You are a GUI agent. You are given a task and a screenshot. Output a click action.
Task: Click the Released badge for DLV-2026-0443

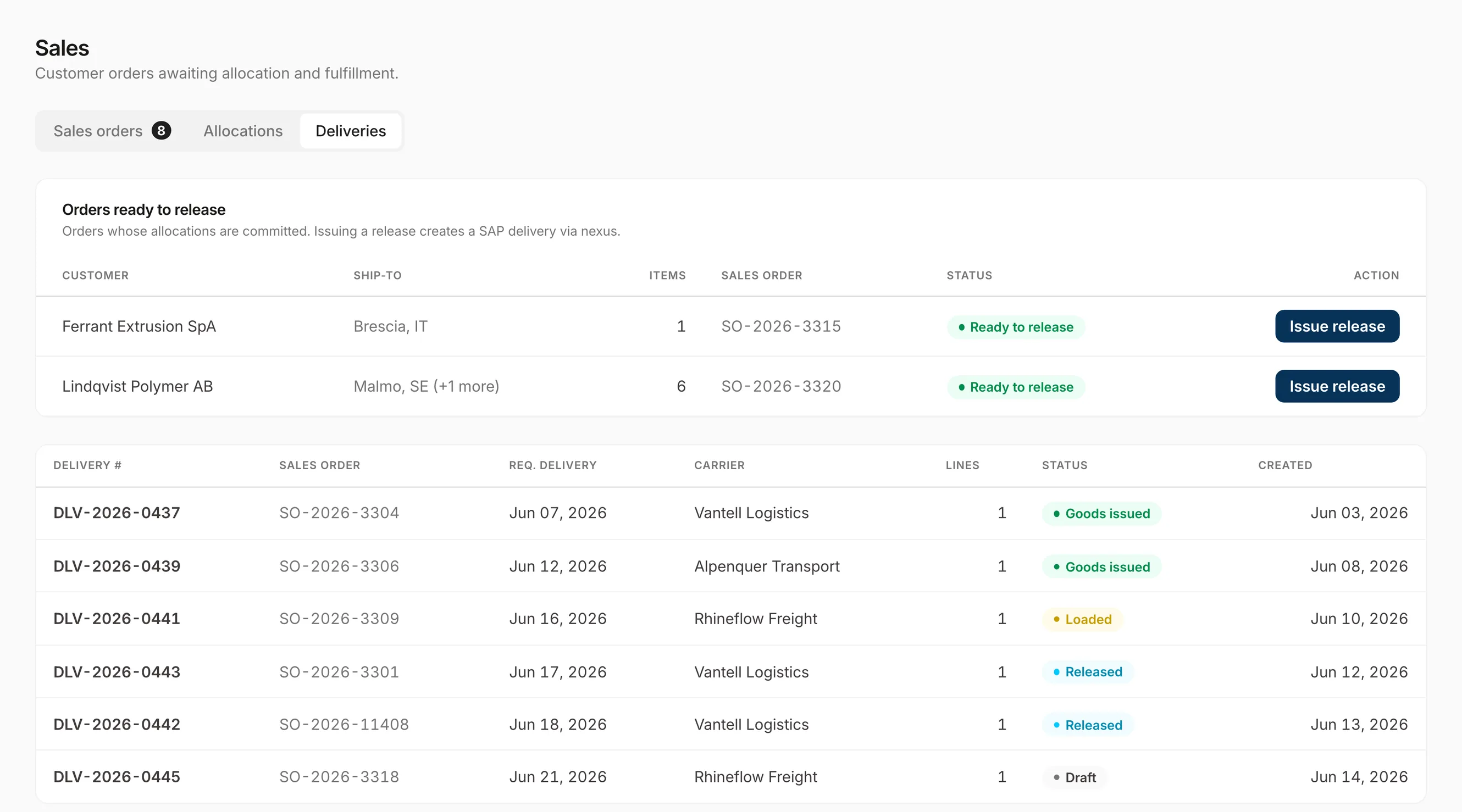[1087, 672]
